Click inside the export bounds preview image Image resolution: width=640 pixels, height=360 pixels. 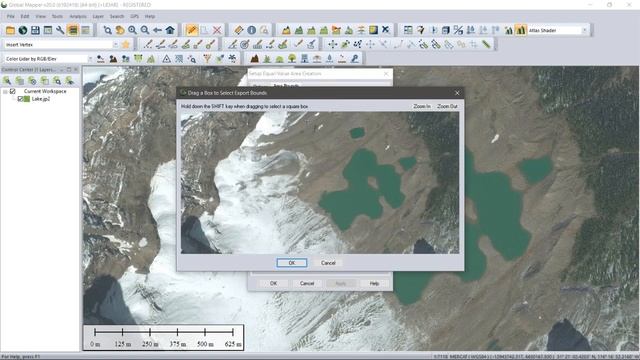pos(320,183)
